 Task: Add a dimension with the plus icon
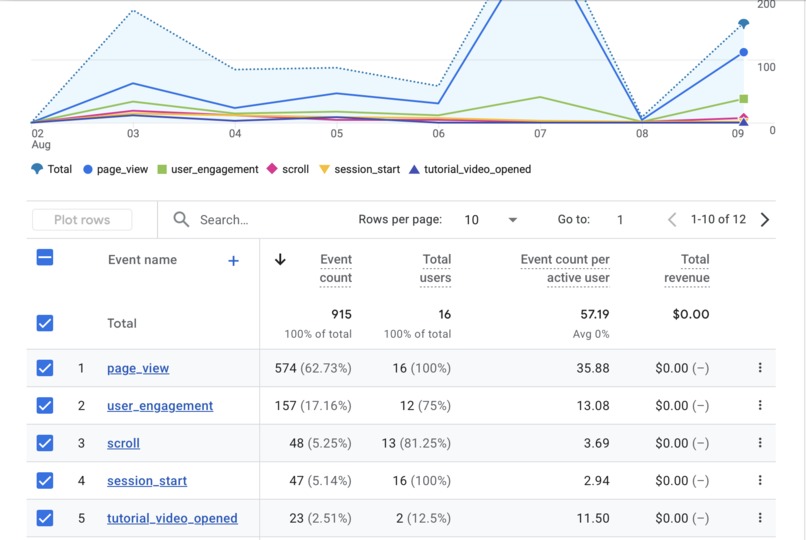click(x=233, y=261)
